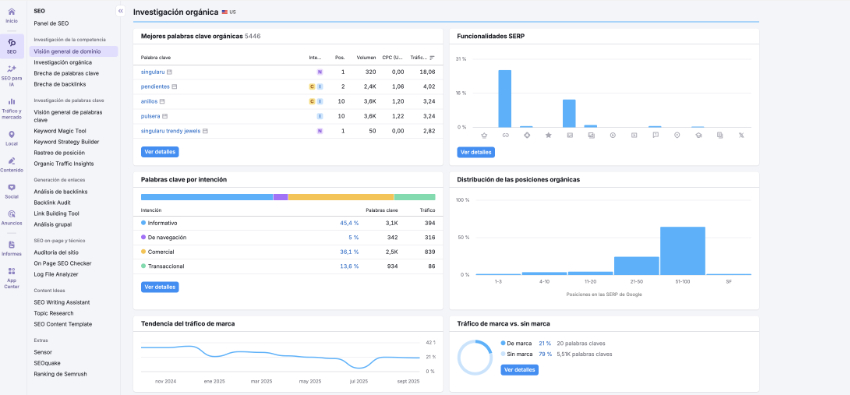Click Ver detalles under Funcionalidades SERP
The height and width of the screenshot is (395, 850).
click(x=476, y=152)
